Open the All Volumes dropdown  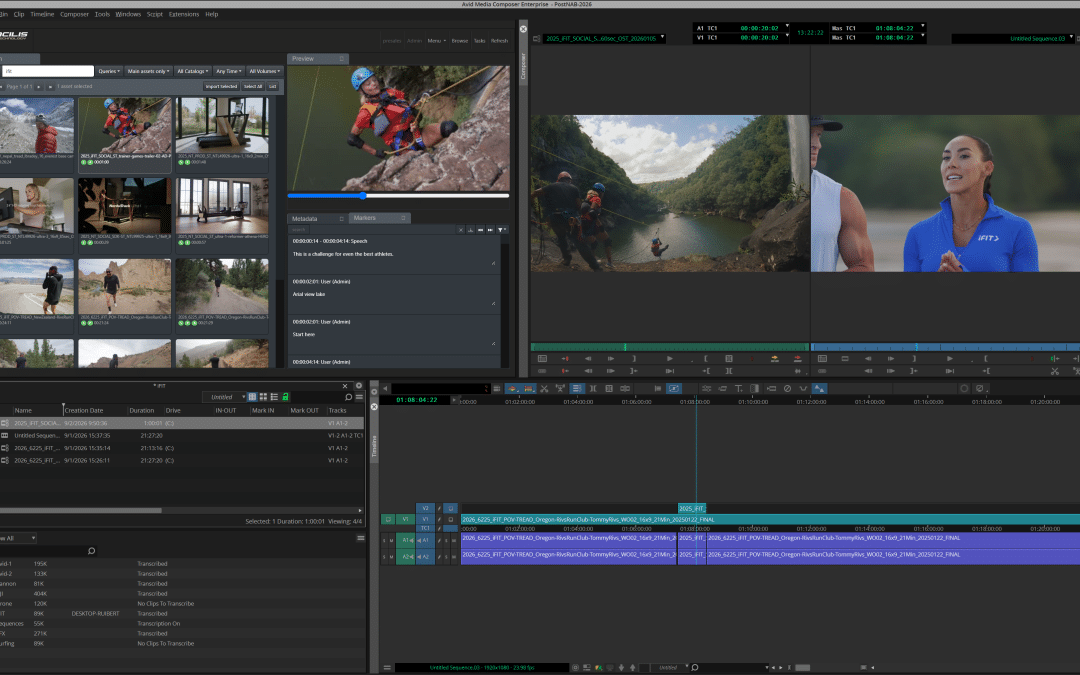point(264,71)
